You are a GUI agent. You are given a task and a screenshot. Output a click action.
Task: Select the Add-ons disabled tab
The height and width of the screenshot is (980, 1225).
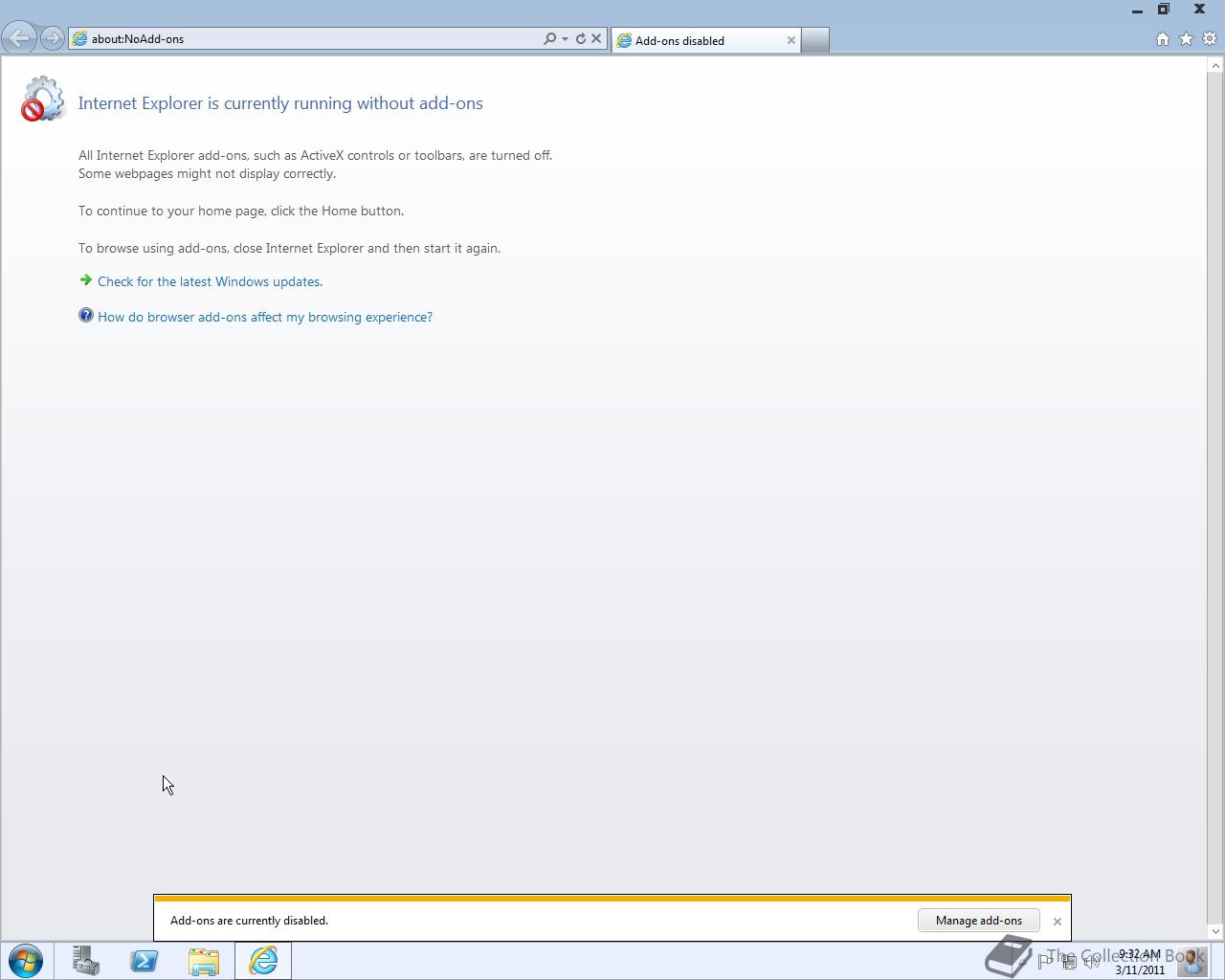706,40
